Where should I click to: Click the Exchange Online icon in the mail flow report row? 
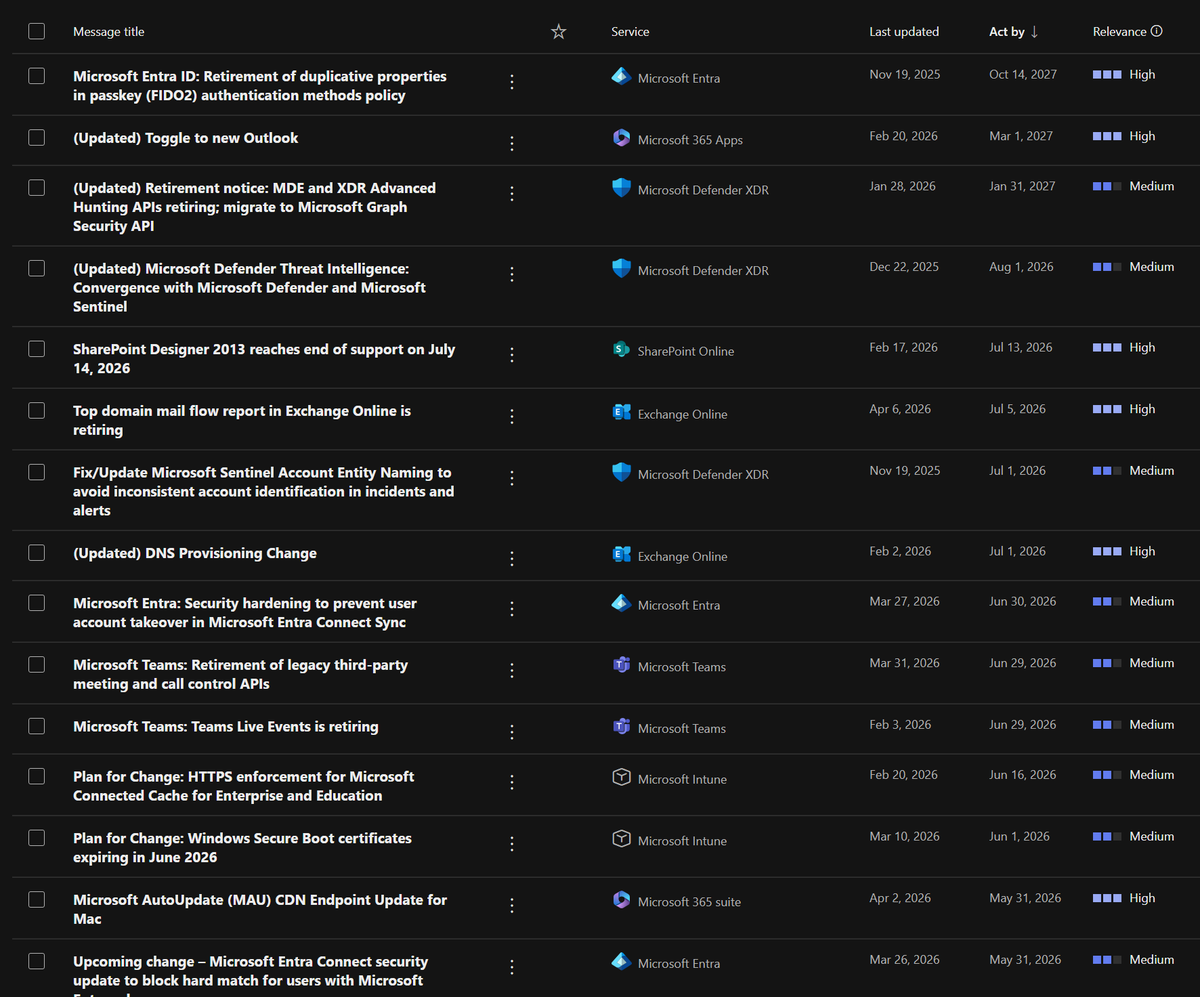pos(621,412)
